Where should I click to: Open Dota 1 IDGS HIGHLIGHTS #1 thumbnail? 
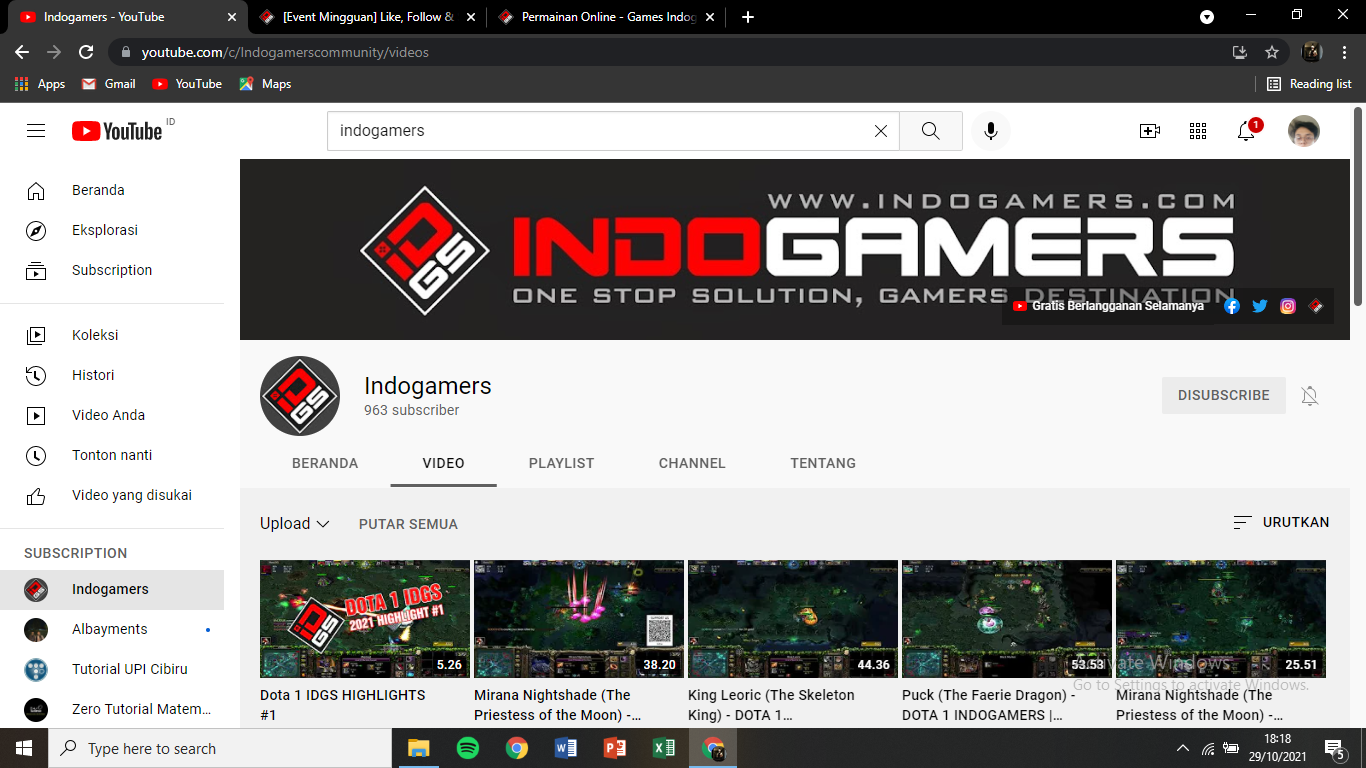tap(365, 619)
